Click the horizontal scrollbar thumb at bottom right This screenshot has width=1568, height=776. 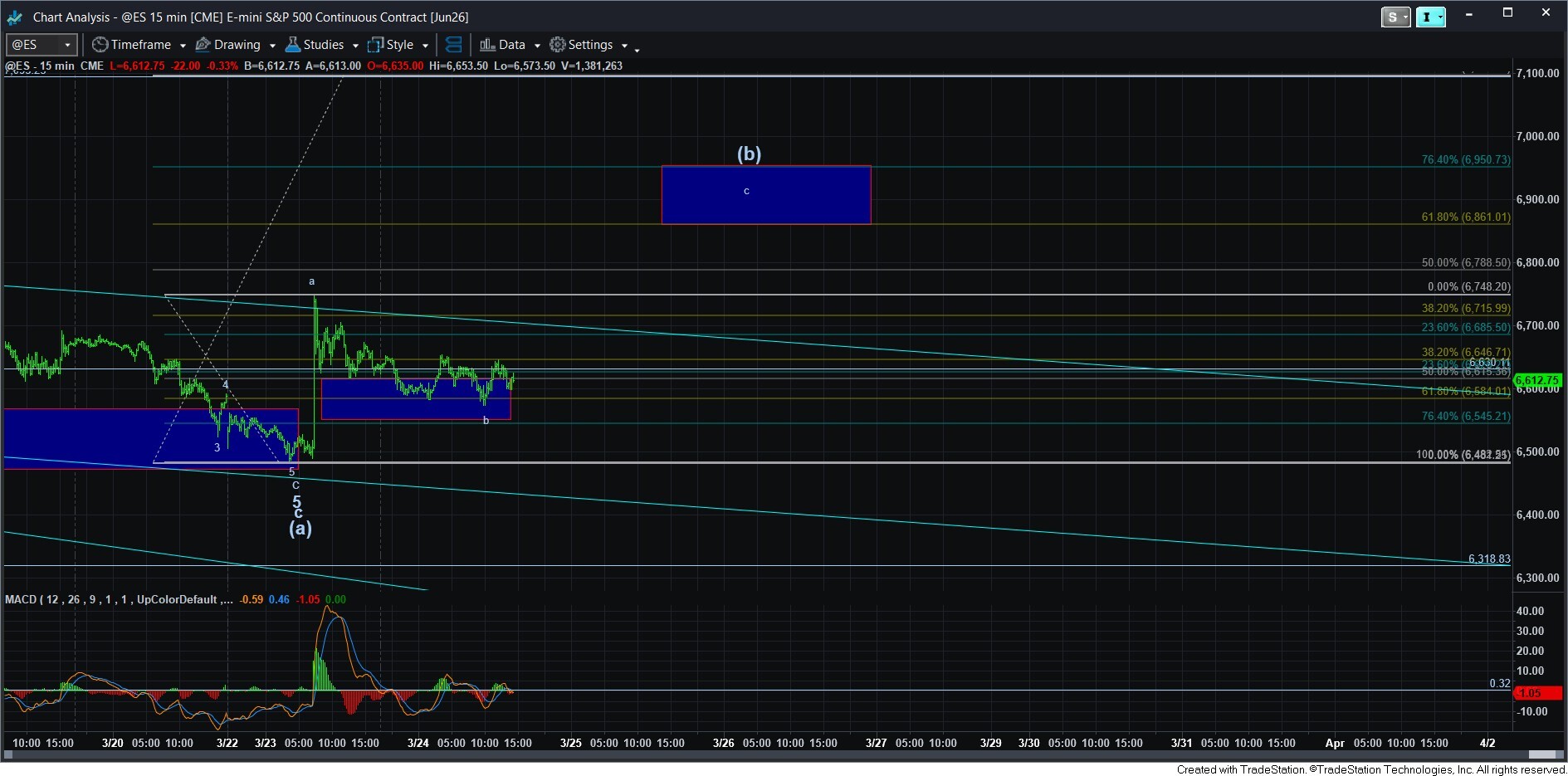pos(1544,754)
